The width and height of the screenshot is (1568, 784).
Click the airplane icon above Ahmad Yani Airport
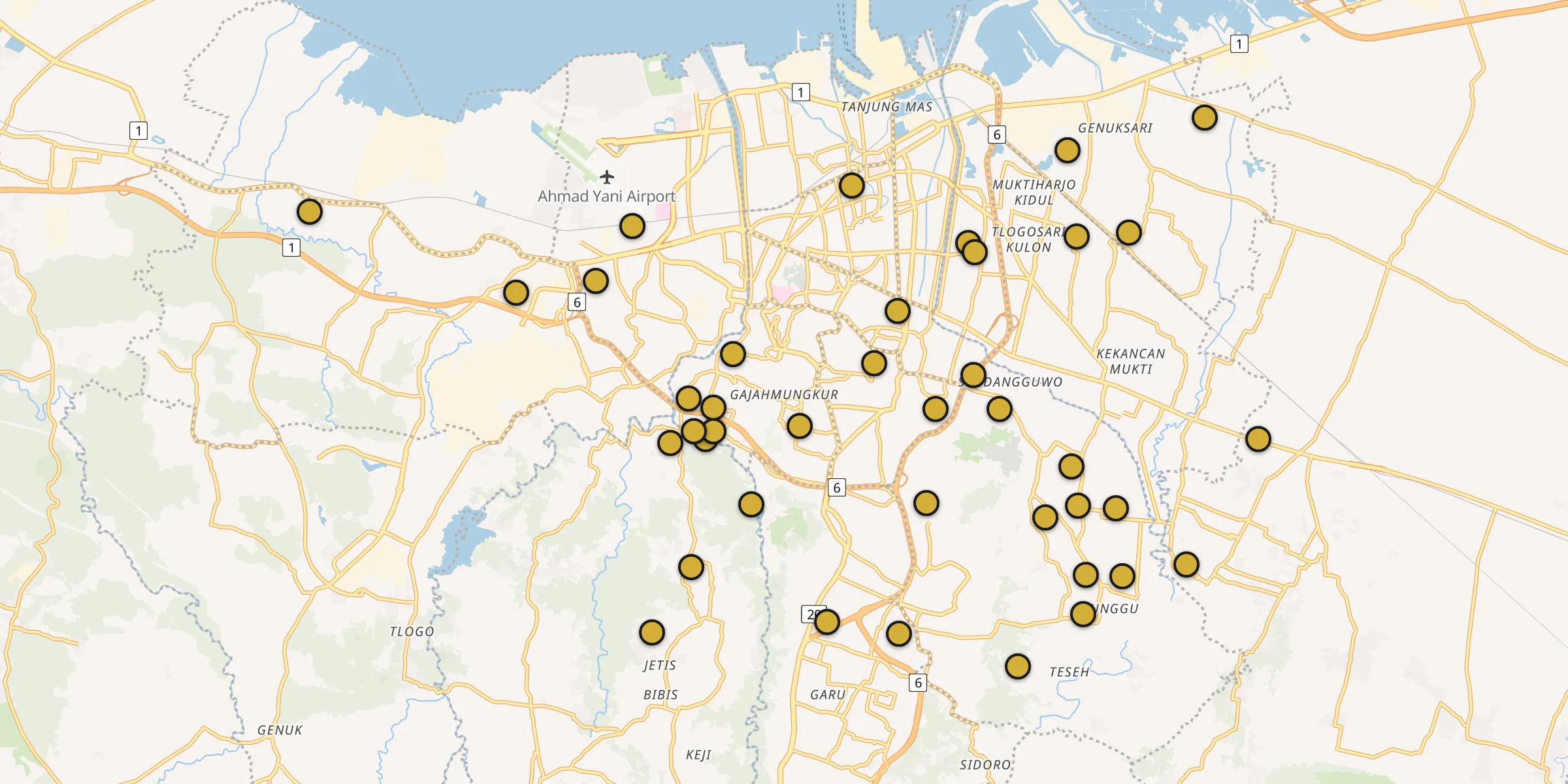pyautogui.click(x=607, y=177)
